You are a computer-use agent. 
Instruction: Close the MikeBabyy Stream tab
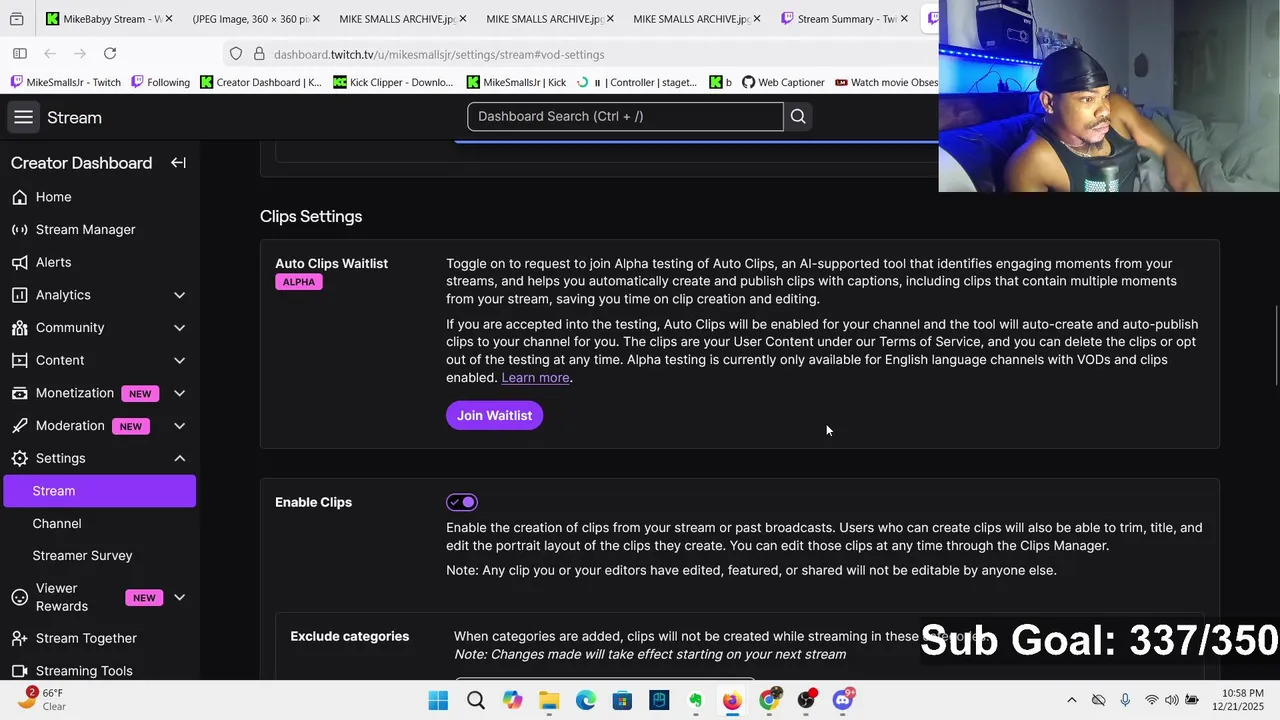[168, 19]
